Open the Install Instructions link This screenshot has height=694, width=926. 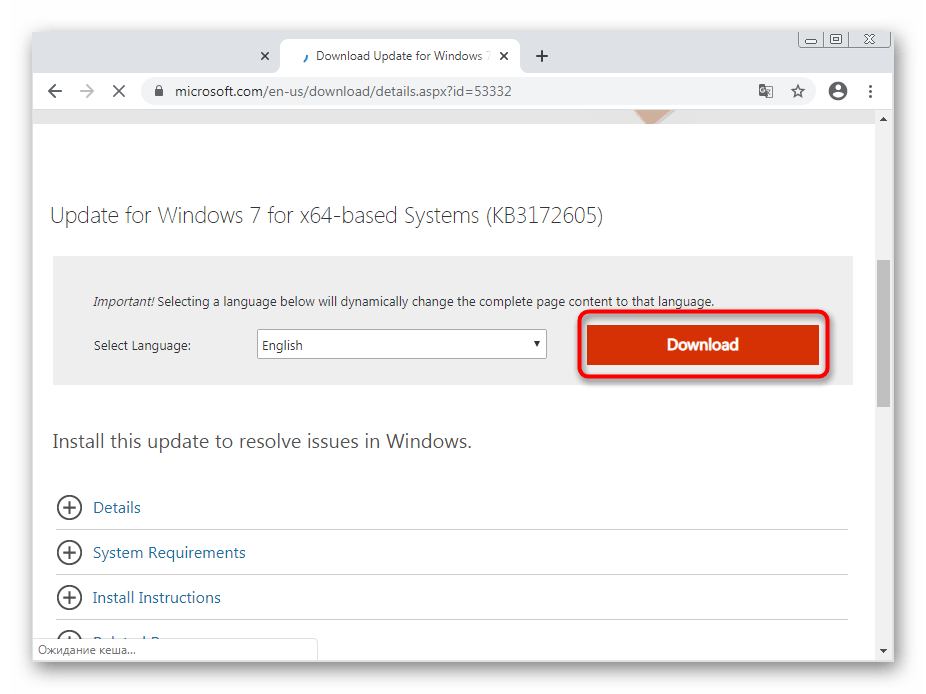[156, 598]
